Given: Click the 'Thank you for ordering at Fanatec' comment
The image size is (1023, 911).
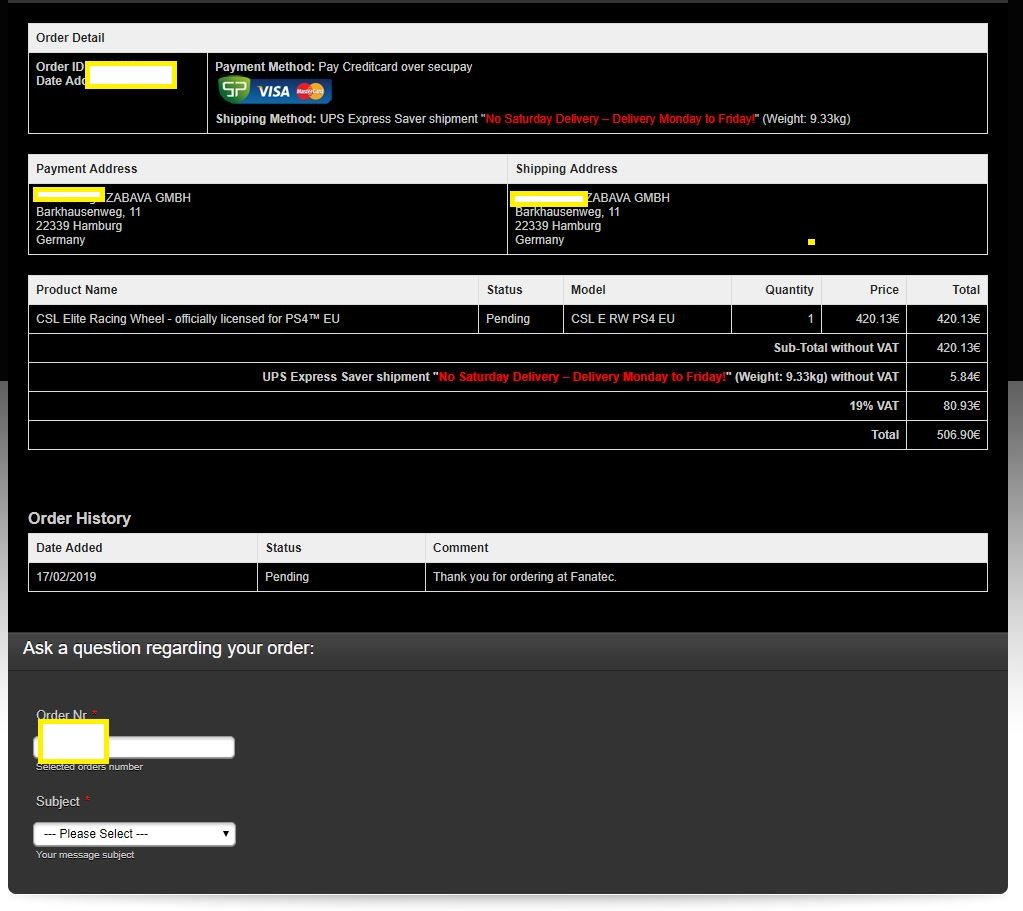Looking at the screenshot, I should (x=524, y=577).
